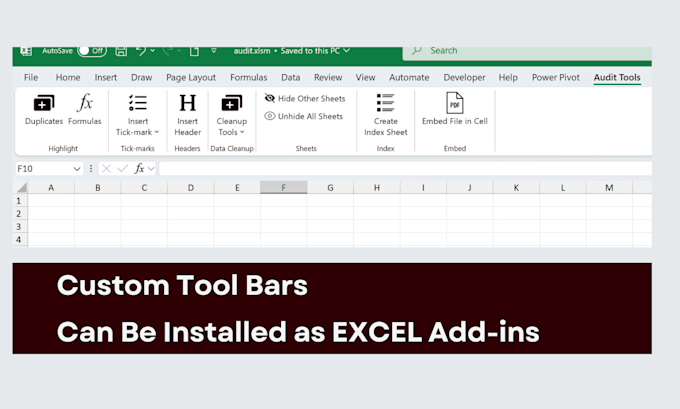This screenshot has height=409, width=680.
Task: Highlight formulas with the fx Formulas icon
Action: pyautogui.click(x=85, y=103)
